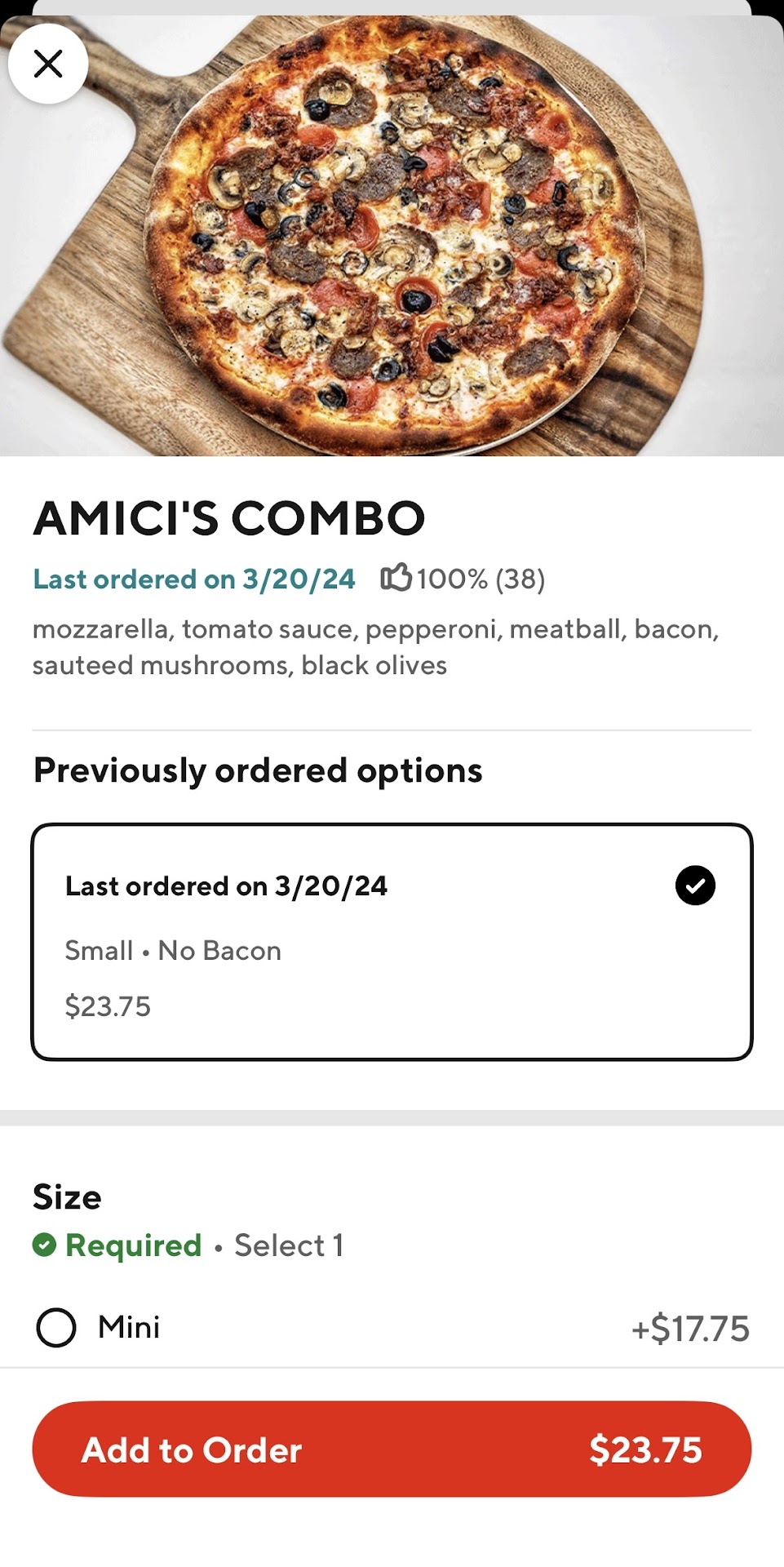
Task: Tap the Select 1 requirement text
Action: [x=289, y=1245]
